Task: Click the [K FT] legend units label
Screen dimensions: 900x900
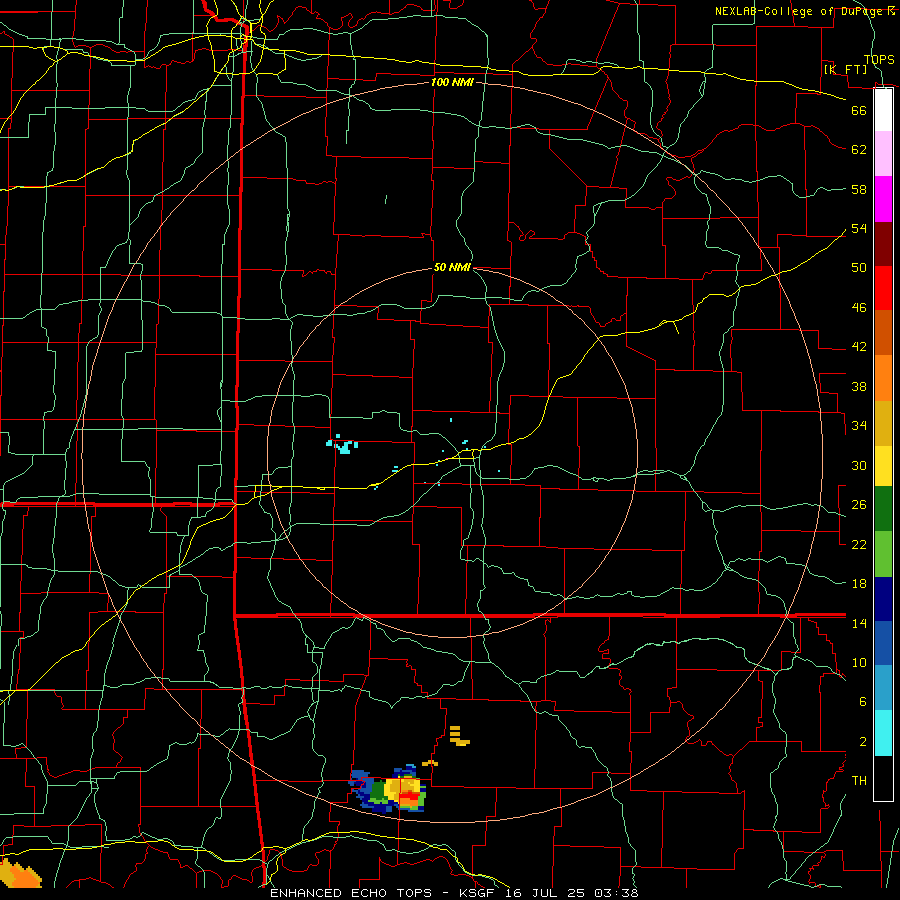Action: (845, 69)
